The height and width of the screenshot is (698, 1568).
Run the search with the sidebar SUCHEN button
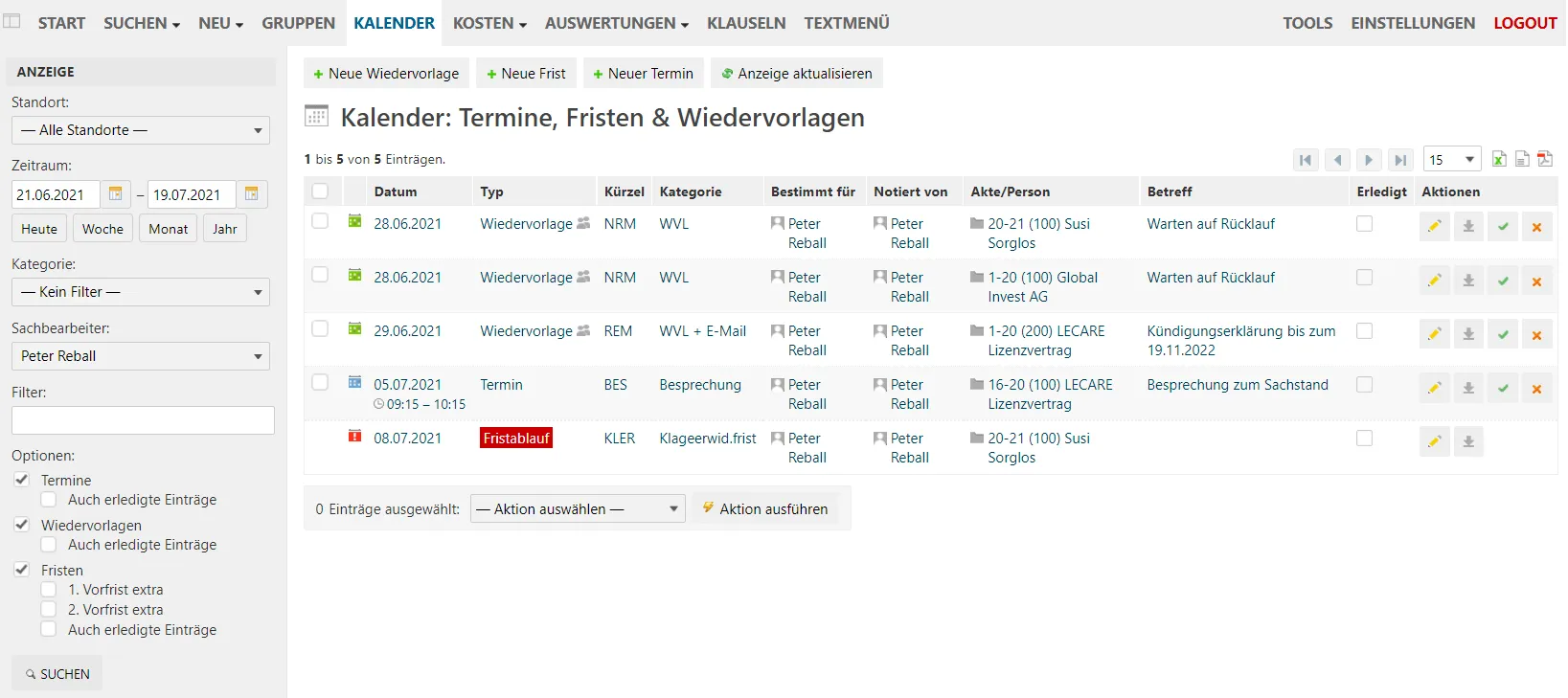pos(57,674)
